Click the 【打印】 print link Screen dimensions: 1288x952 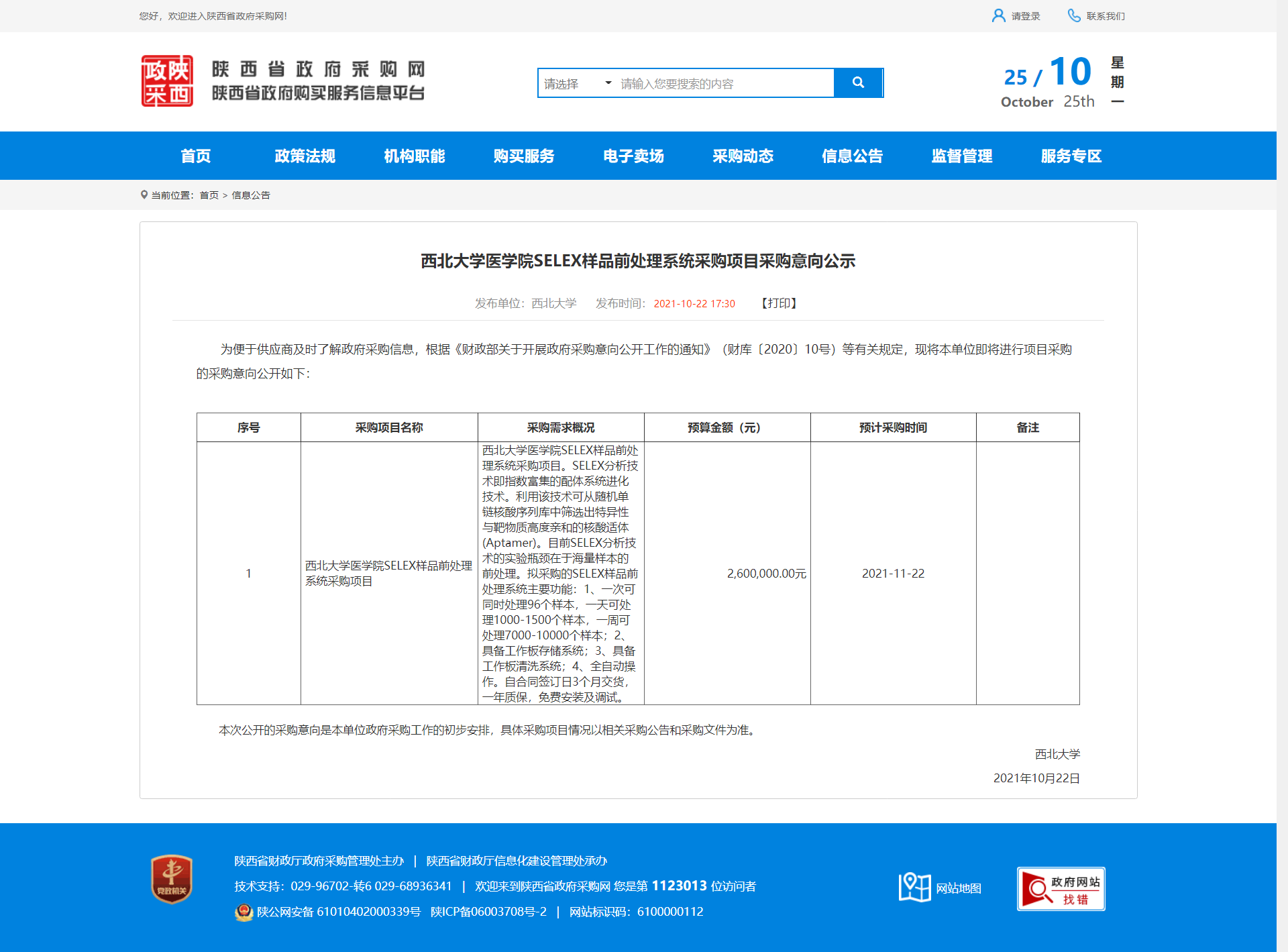click(x=779, y=303)
